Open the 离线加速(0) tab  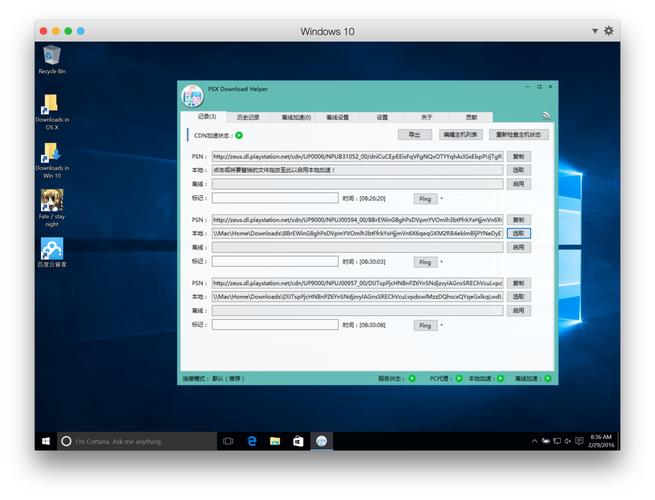pyautogui.click(x=296, y=117)
